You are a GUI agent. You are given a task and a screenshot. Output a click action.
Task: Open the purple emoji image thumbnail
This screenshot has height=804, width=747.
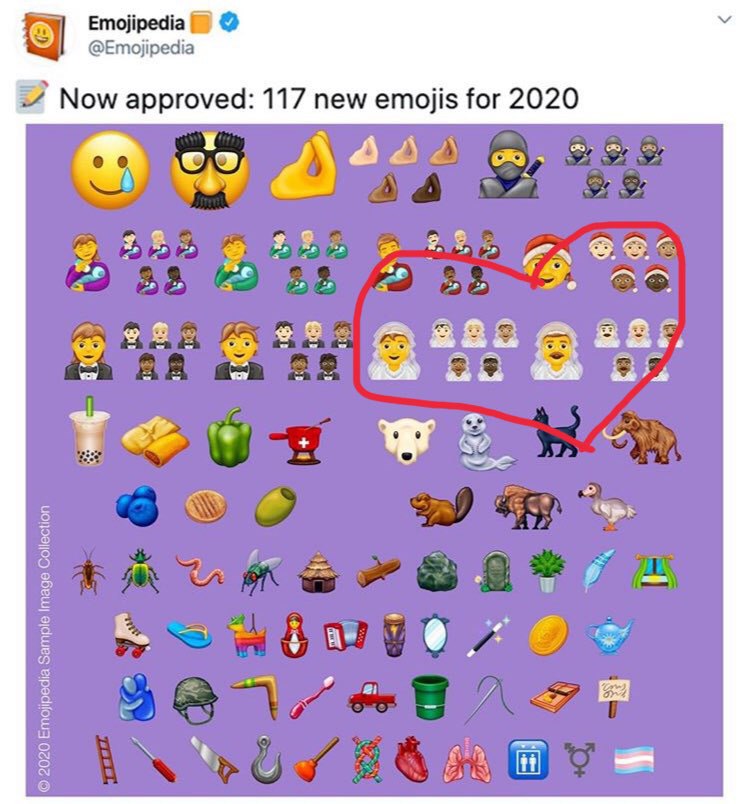tap(374, 460)
